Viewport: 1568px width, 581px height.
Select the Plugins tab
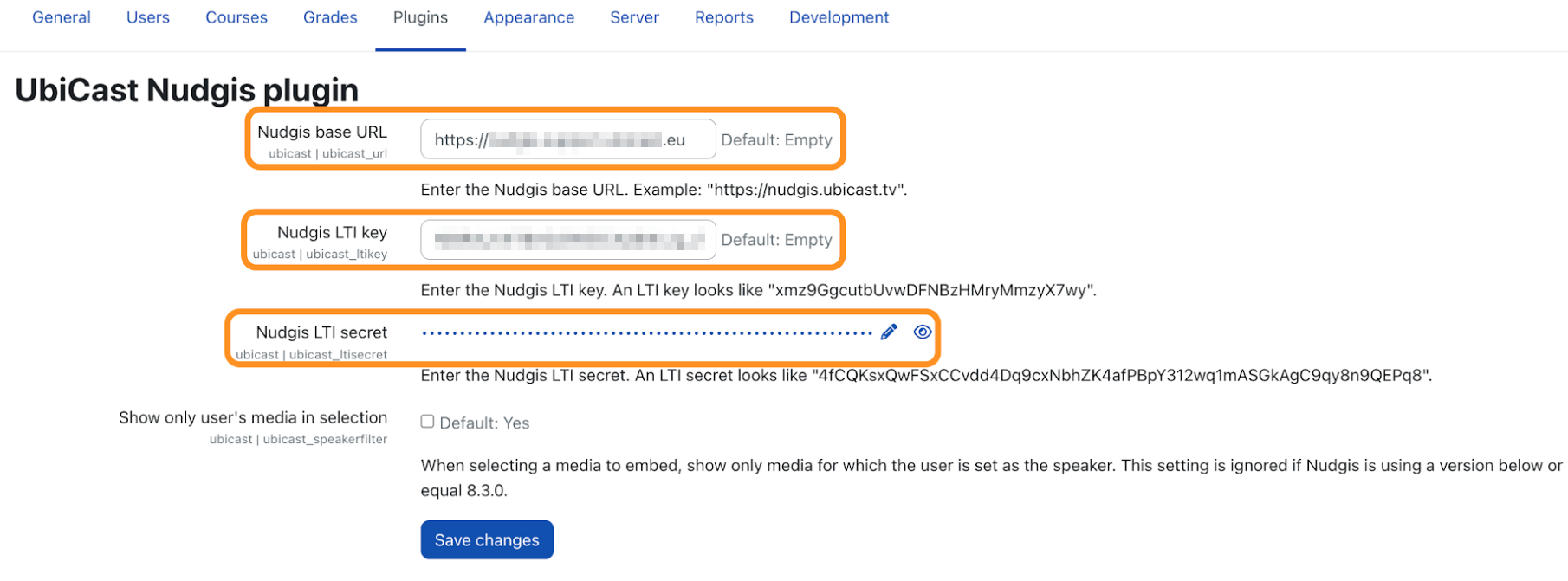[420, 17]
